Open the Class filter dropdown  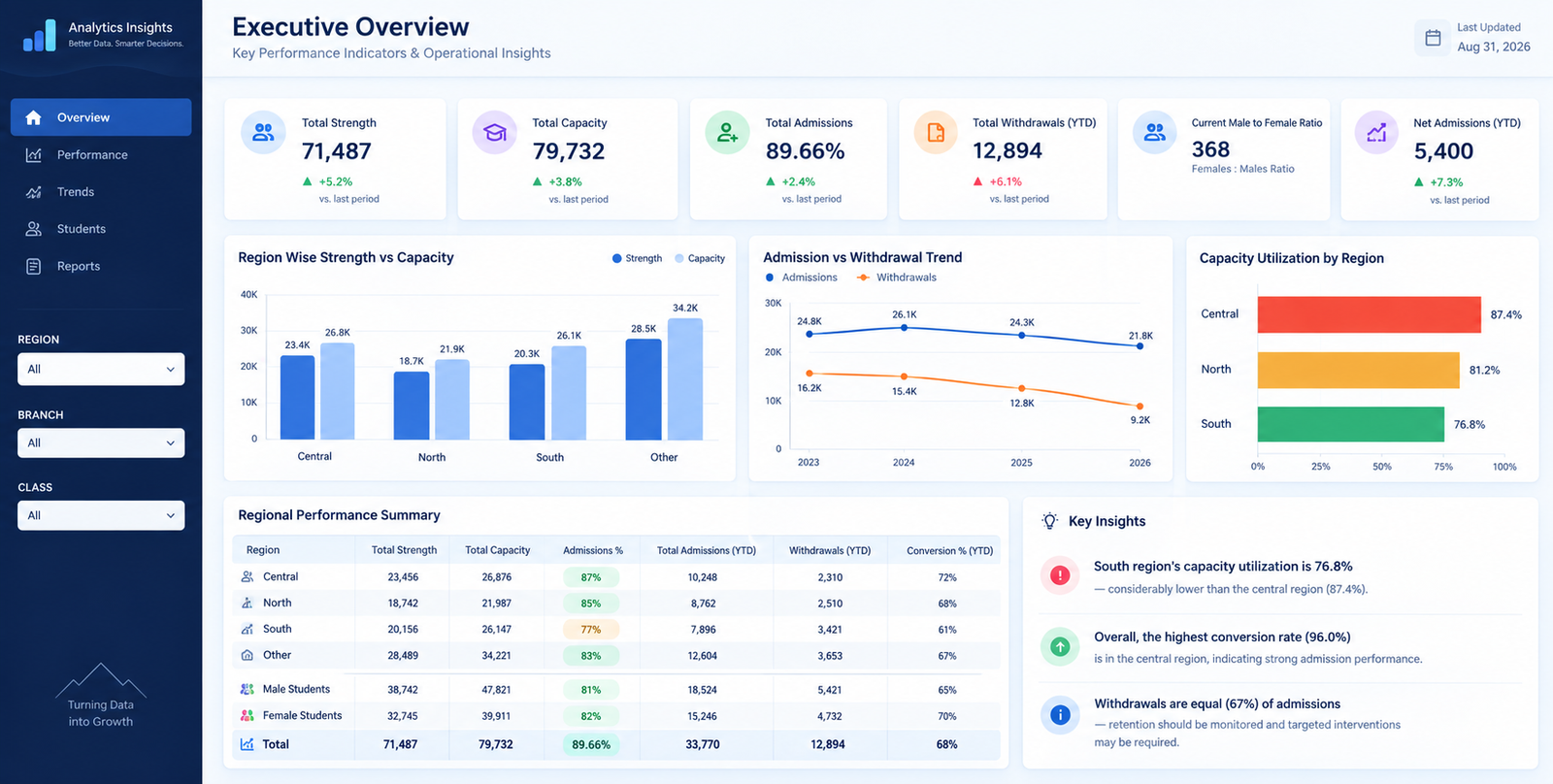click(x=101, y=515)
